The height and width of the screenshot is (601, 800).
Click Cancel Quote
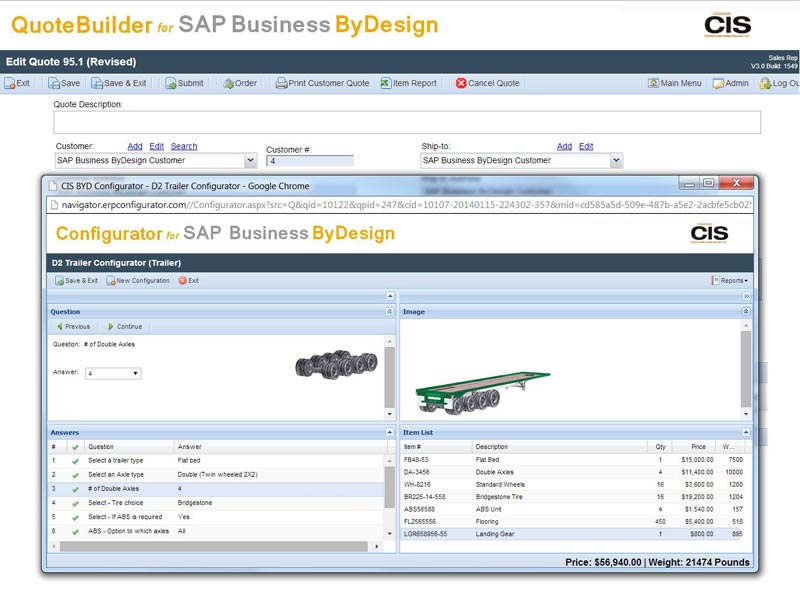(487, 83)
